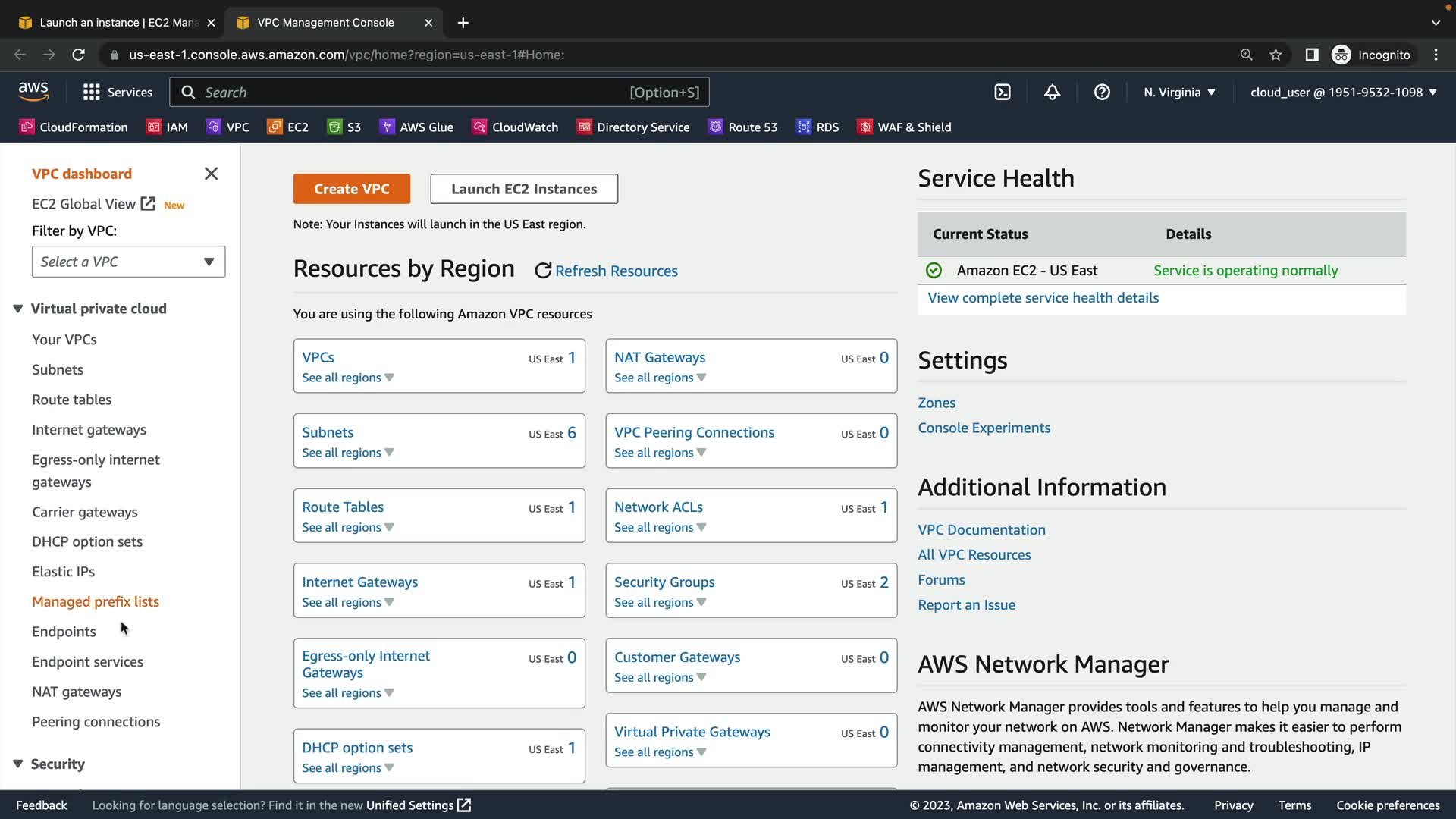Click the notifications bell icon
The width and height of the screenshot is (1456, 819).
(1052, 93)
